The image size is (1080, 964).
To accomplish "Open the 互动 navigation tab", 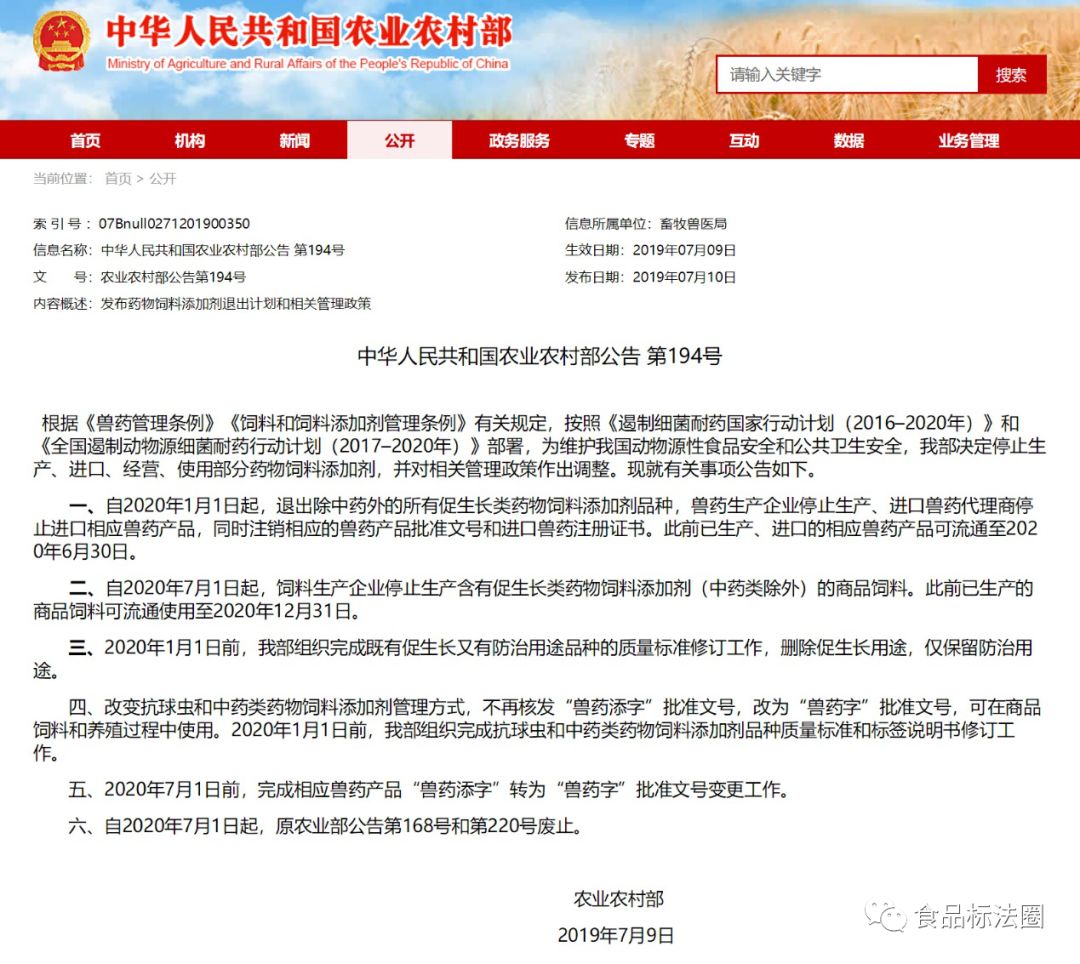I will 744,140.
